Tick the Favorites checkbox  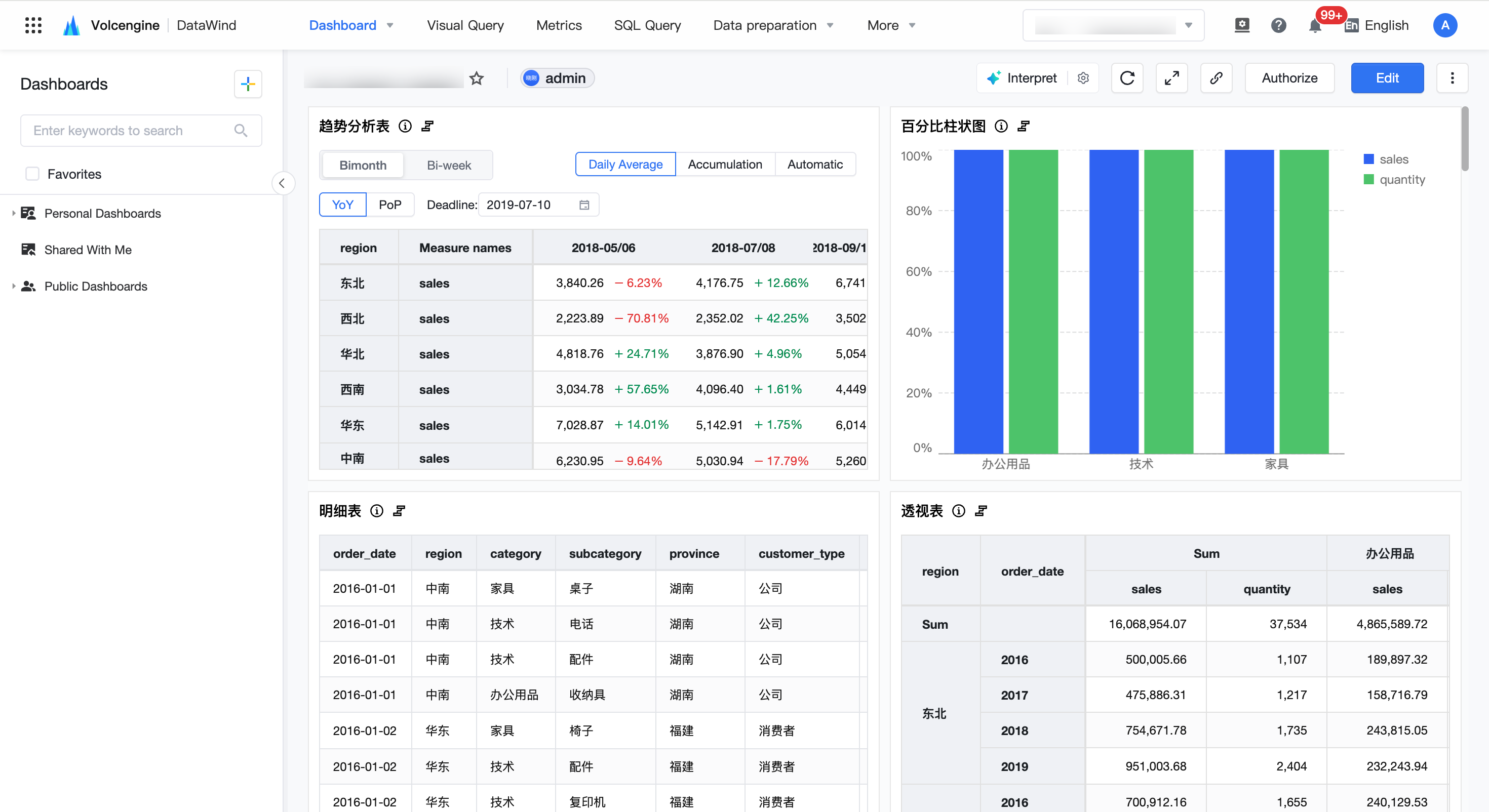tap(32, 174)
